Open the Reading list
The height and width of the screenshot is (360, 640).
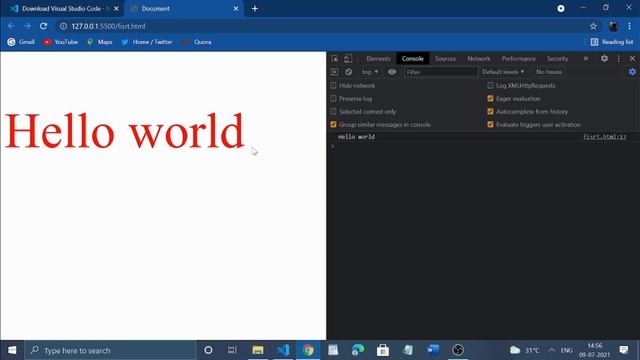[612, 42]
